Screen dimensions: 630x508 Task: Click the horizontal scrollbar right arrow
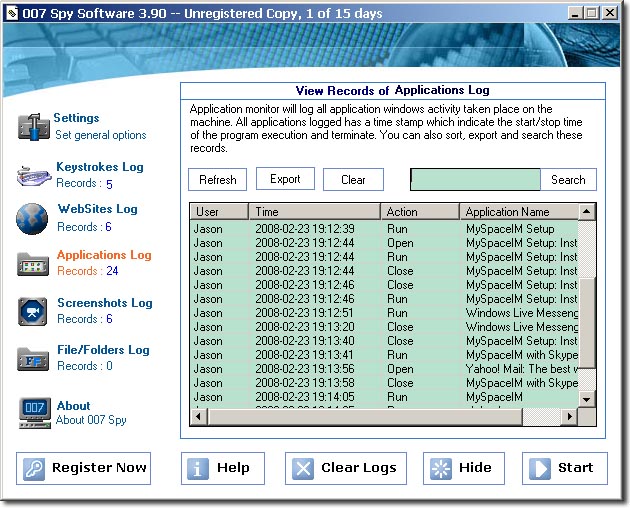(569, 417)
